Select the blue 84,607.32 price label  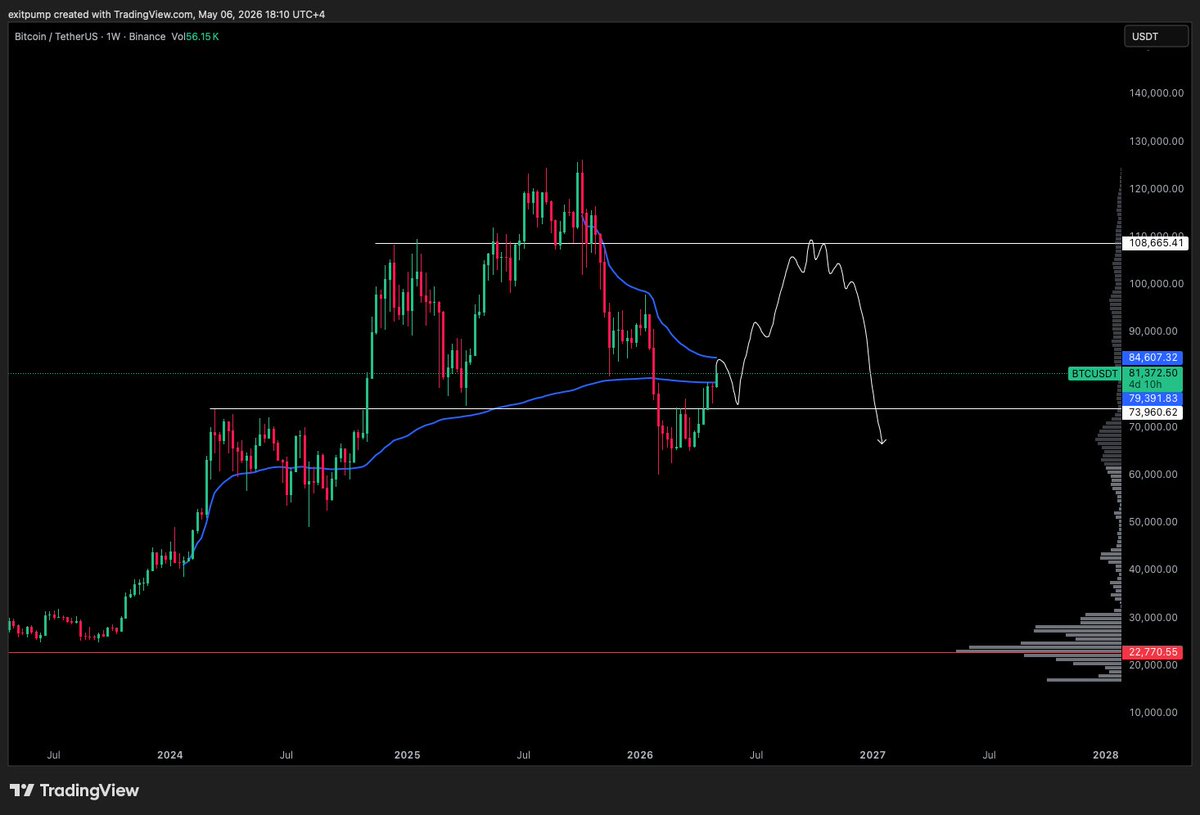[1154, 357]
